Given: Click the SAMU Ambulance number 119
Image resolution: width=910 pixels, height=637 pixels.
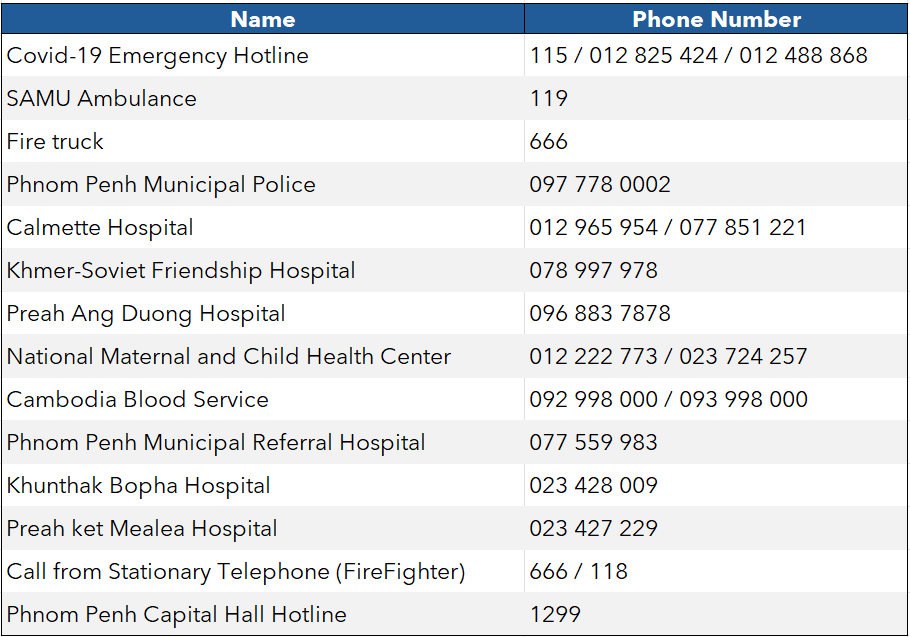Looking at the screenshot, I should click(549, 99).
